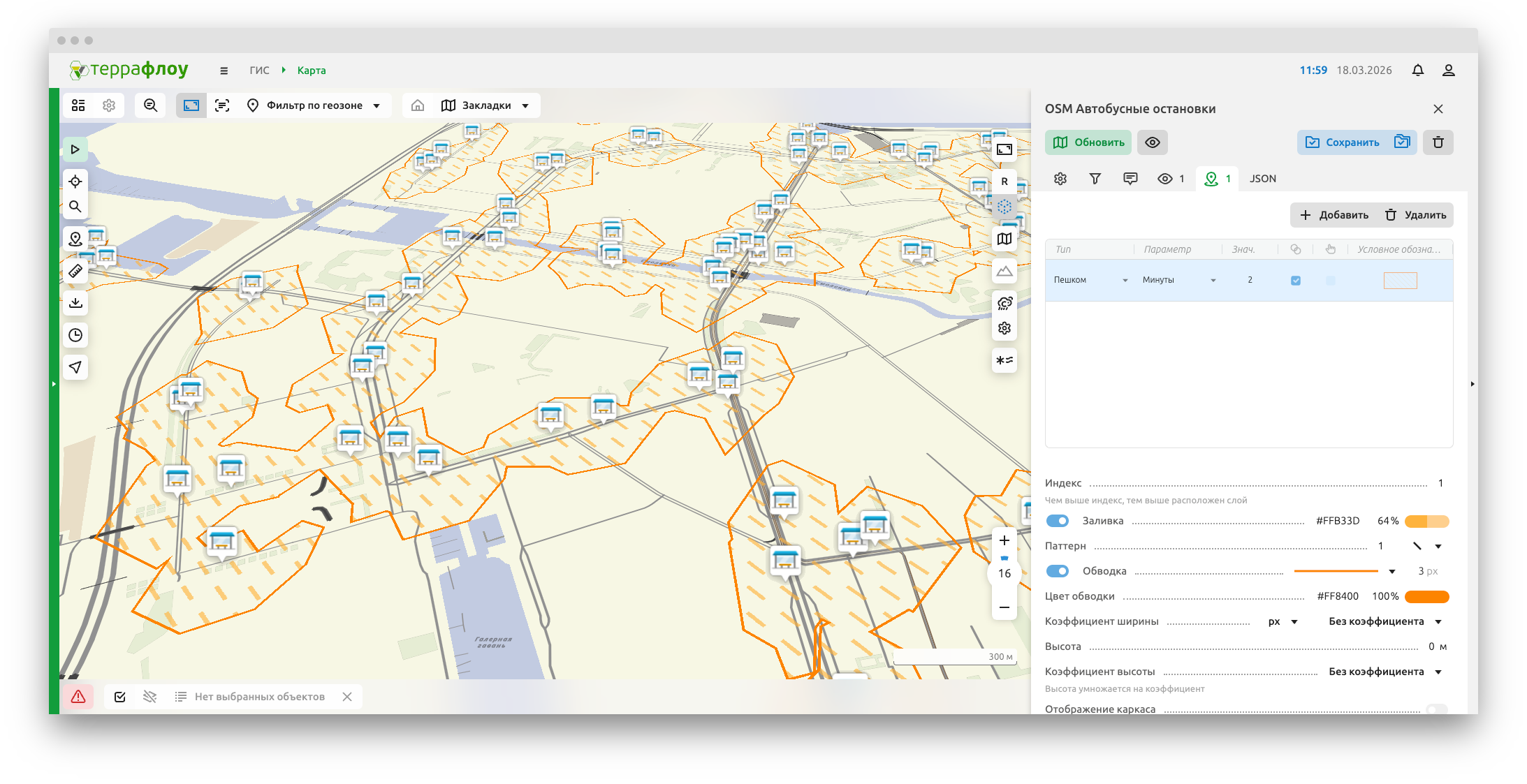Click the Заливка fill color swatch

pyautogui.click(x=1427, y=522)
